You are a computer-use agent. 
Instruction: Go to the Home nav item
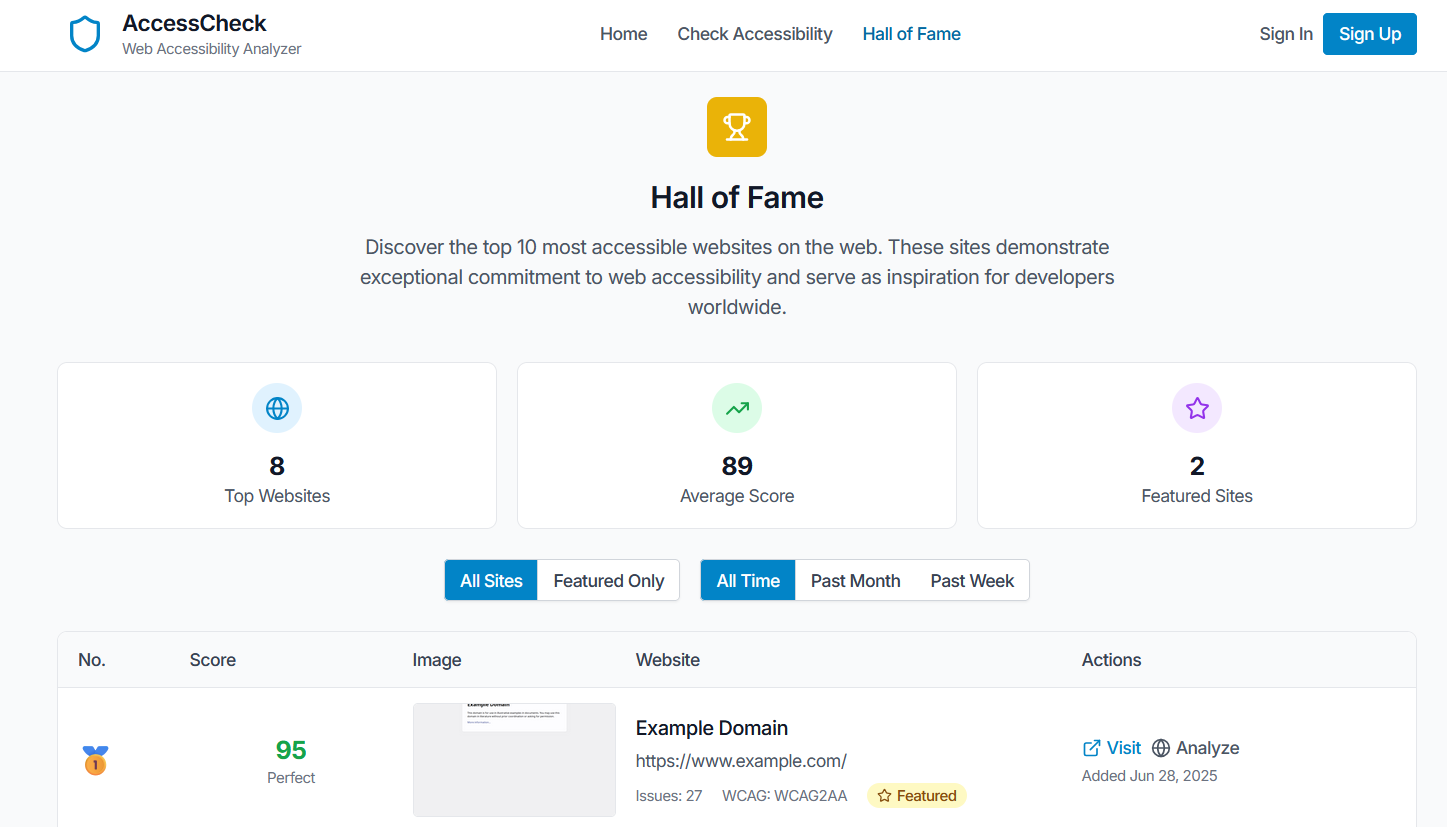click(623, 34)
